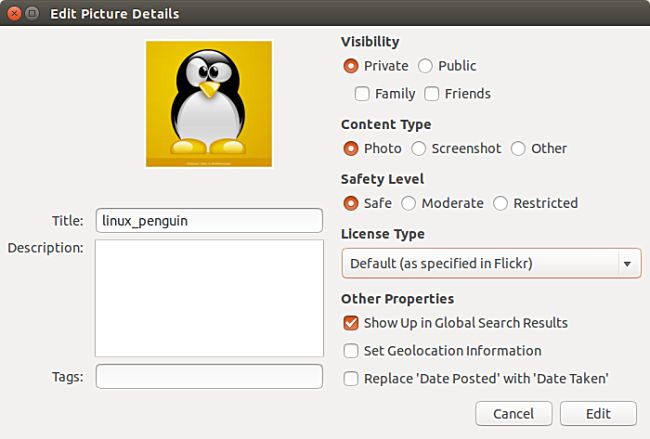Close the Edit Picture Details window
Screen dimensions: 650x439
click(13, 14)
